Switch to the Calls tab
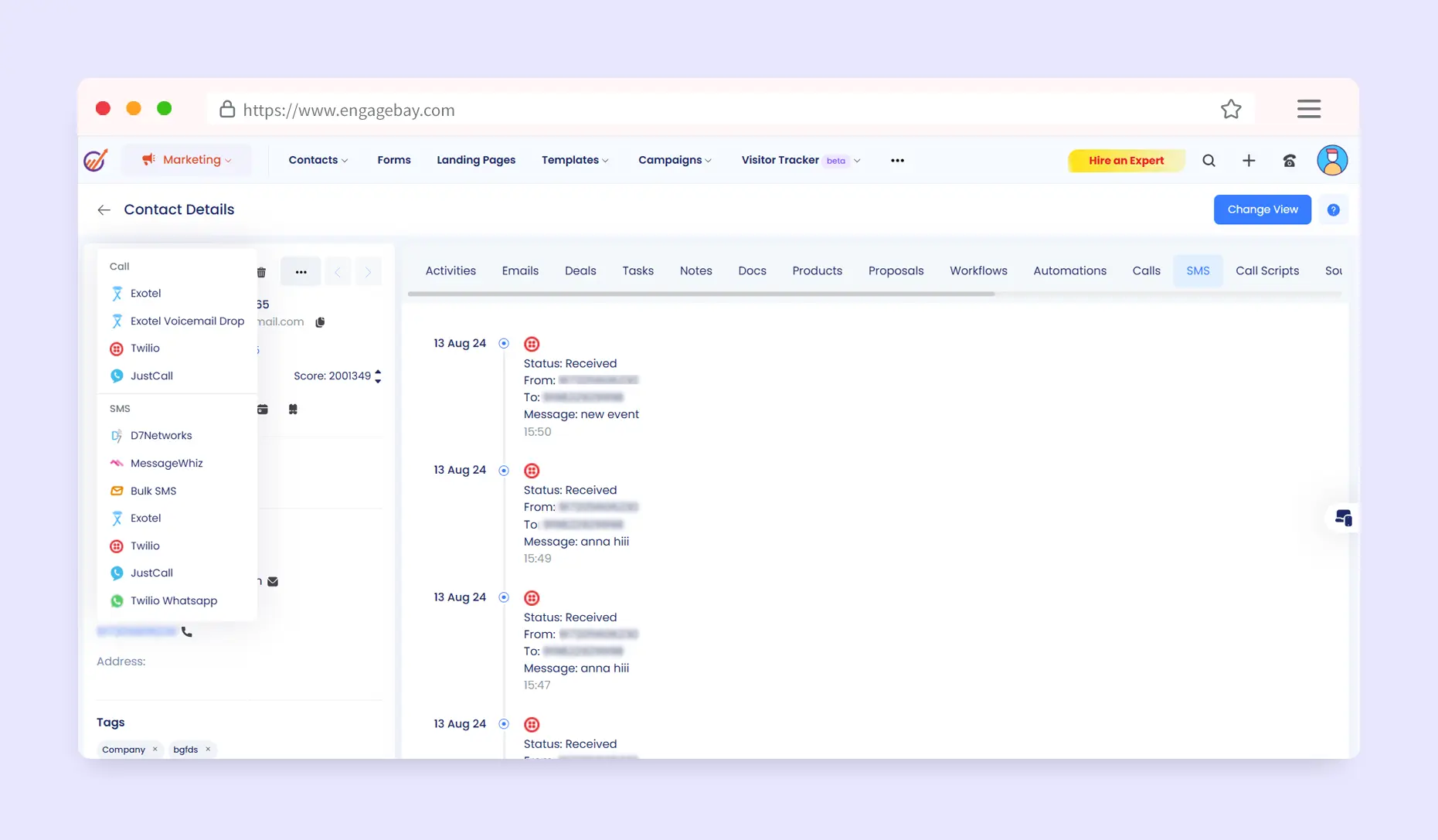 click(1146, 271)
